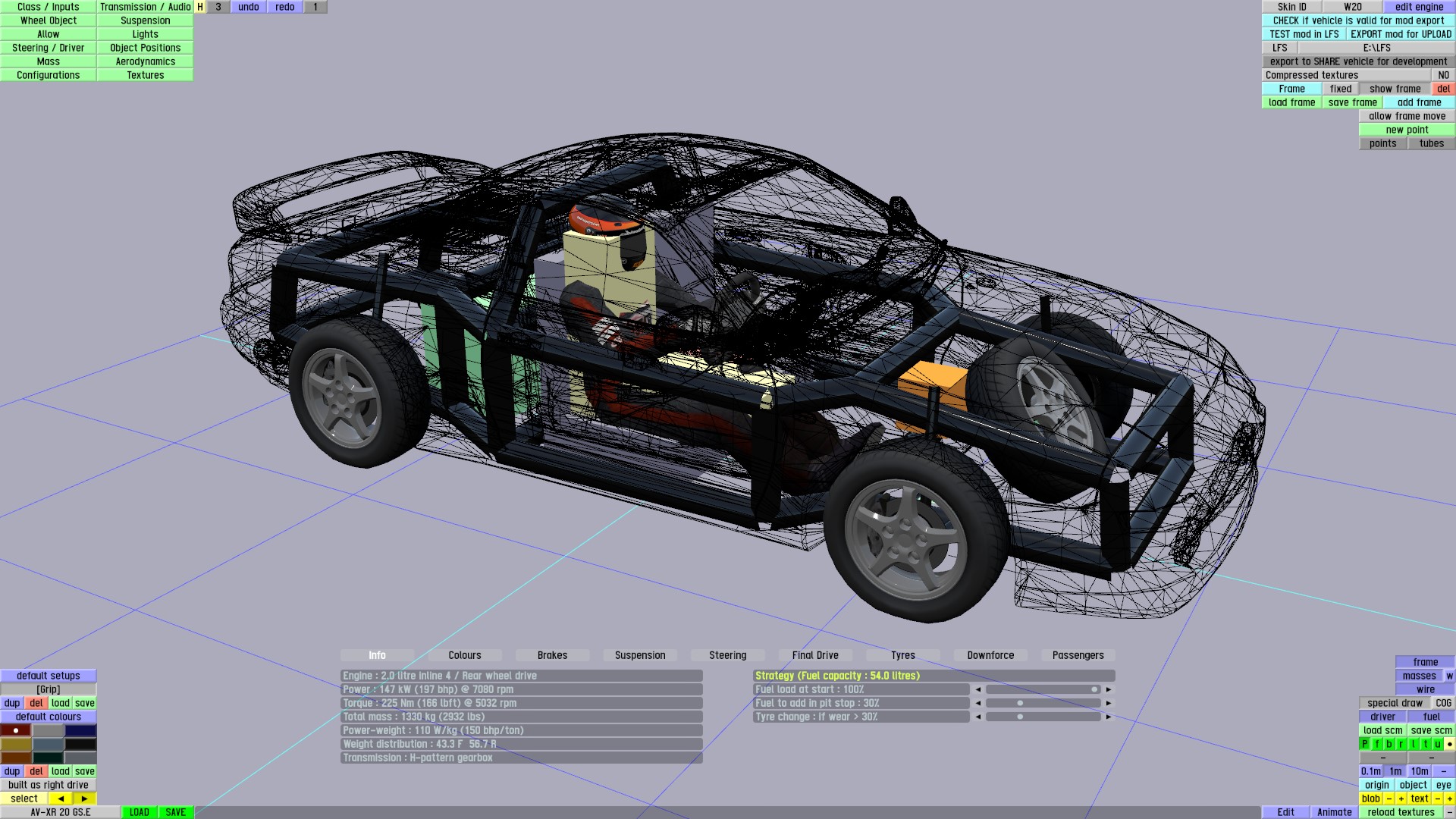Viewport: 1456px width, 819px height.
Task: Select the dark blue colour swatch
Action: [80, 730]
